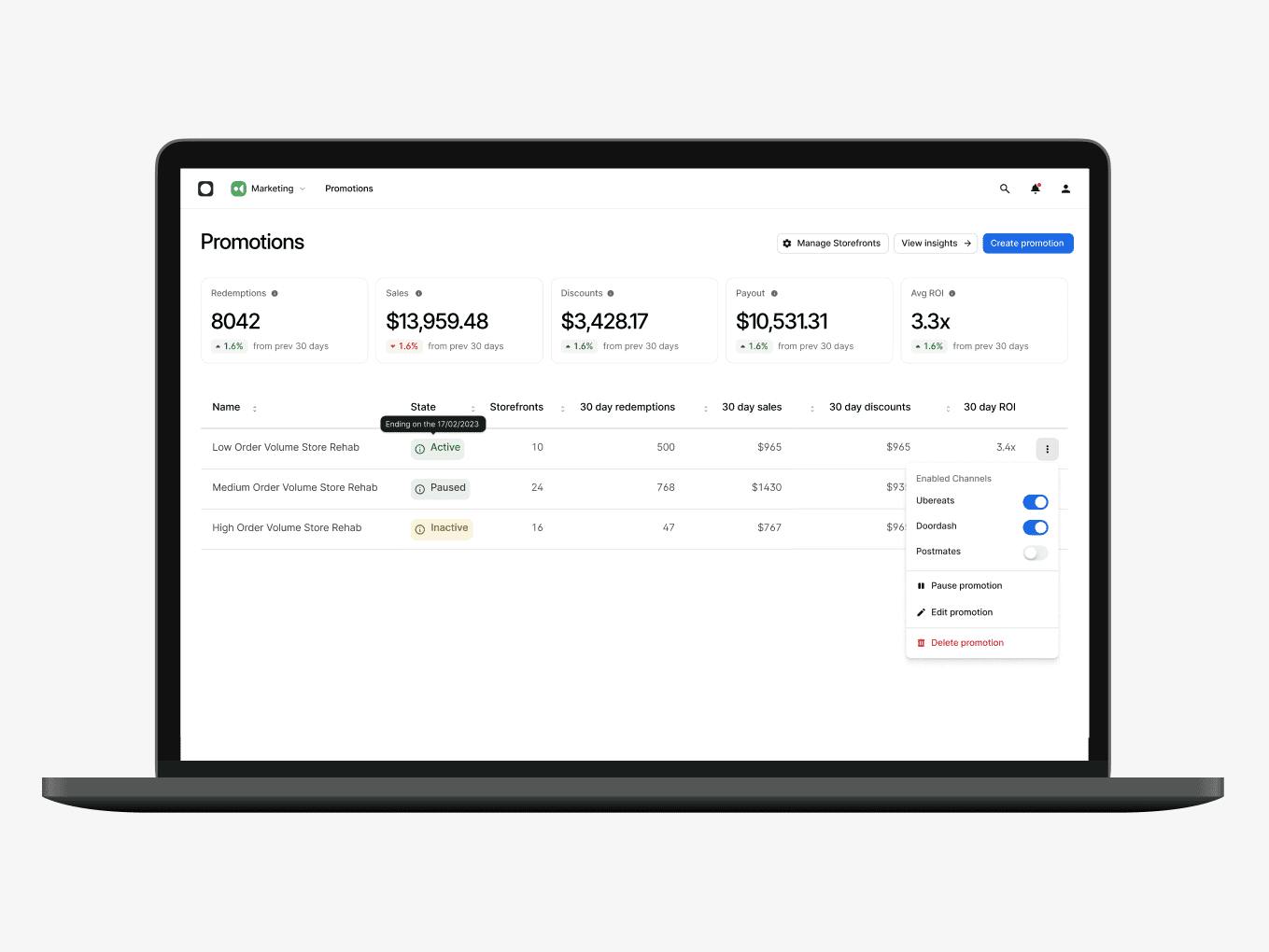The image size is (1269, 952).
Task: Click Promotions breadcrumb in header
Action: (349, 189)
